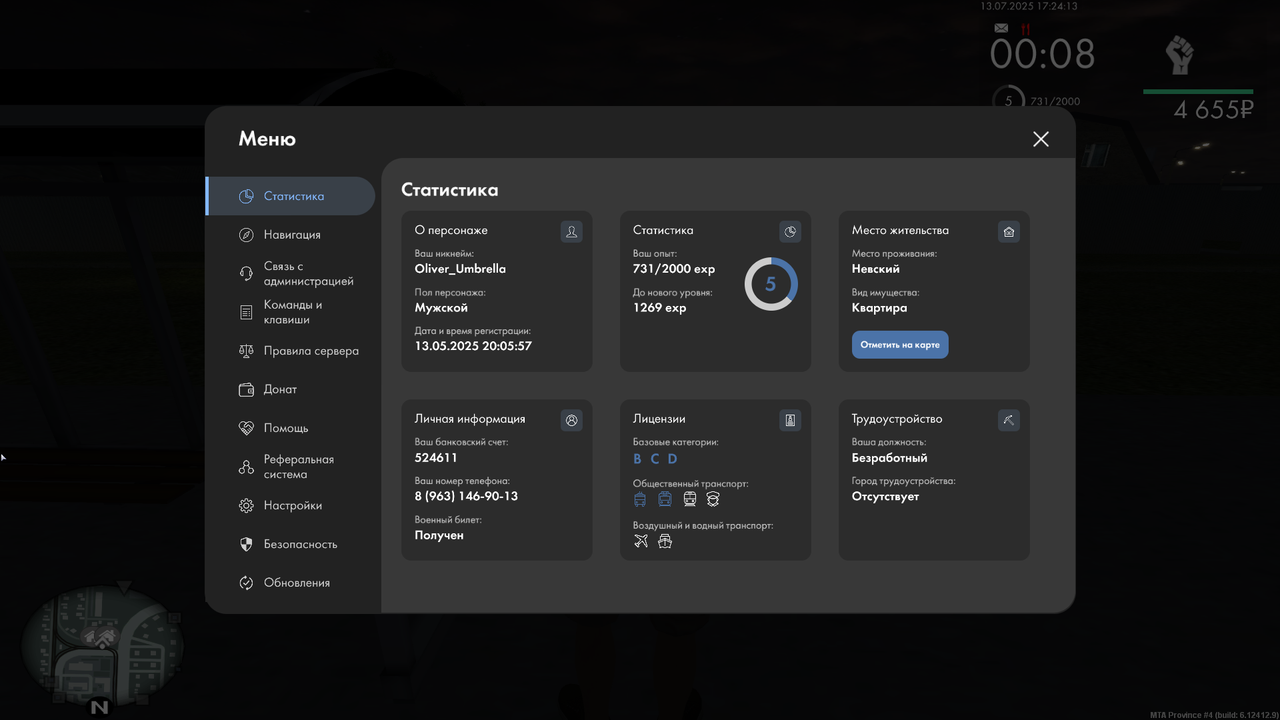Click license category letter B
This screenshot has width=1280, height=720.
click(x=637, y=459)
